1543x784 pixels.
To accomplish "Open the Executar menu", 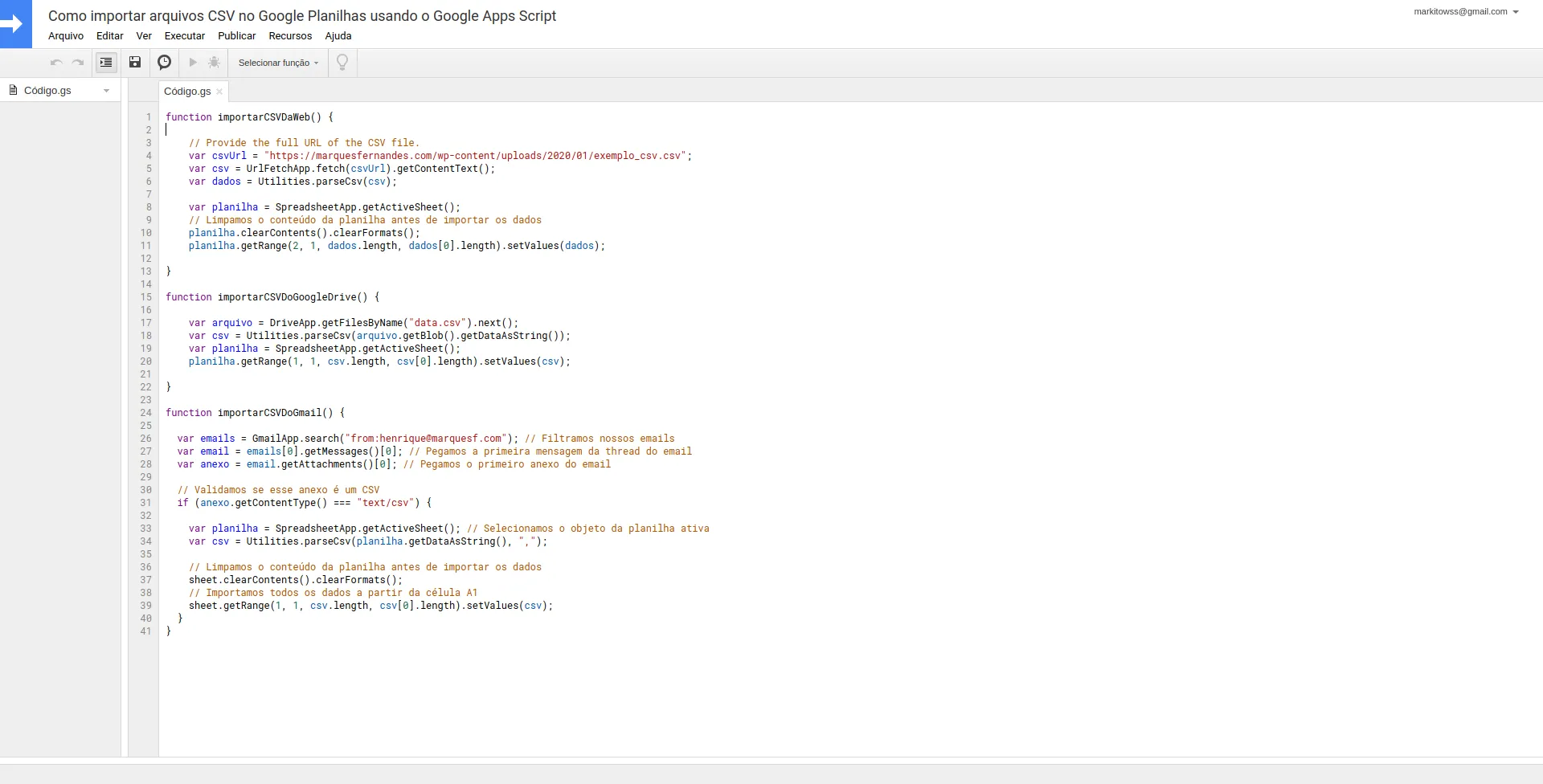I will click(185, 36).
